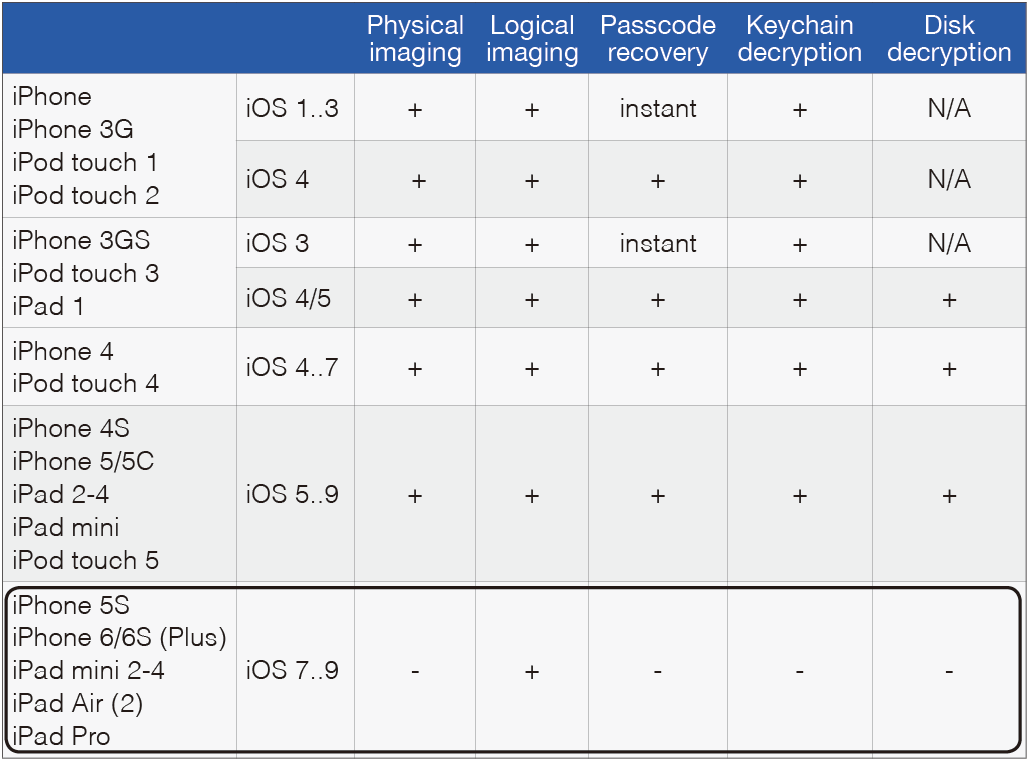This screenshot has width=1030, height=762.
Task: Select N/A in the iOS 4 row
Action: coord(949,179)
